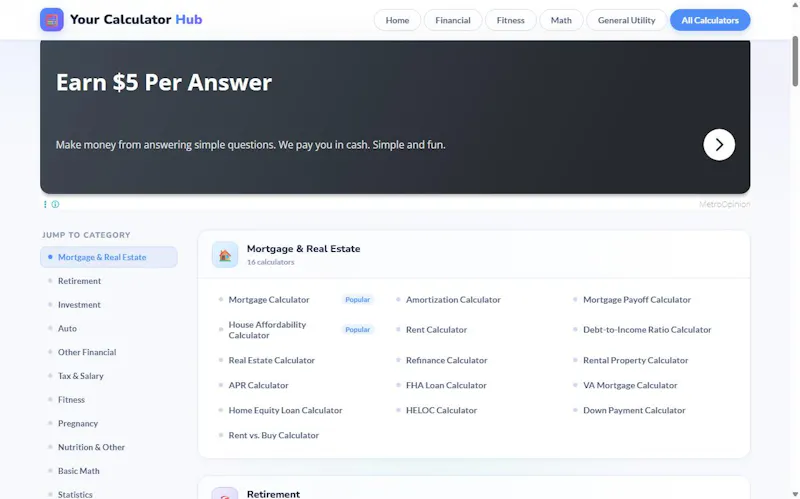Open the HELOC Calculator link

point(441,410)
